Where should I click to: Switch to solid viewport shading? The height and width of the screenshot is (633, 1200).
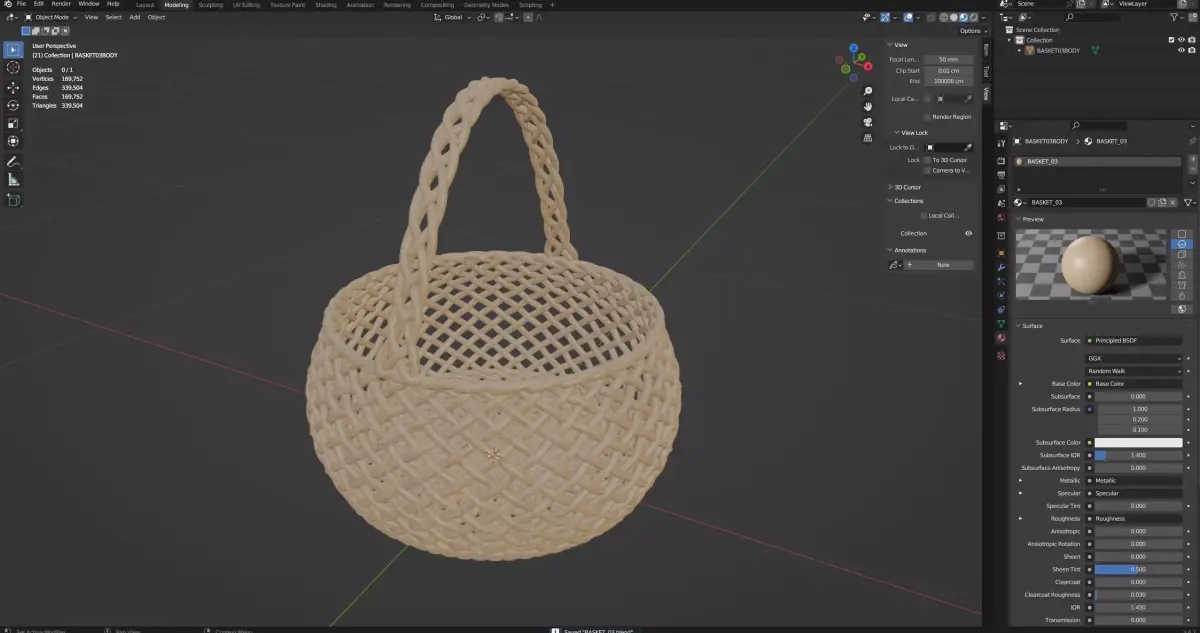point(954,17)
